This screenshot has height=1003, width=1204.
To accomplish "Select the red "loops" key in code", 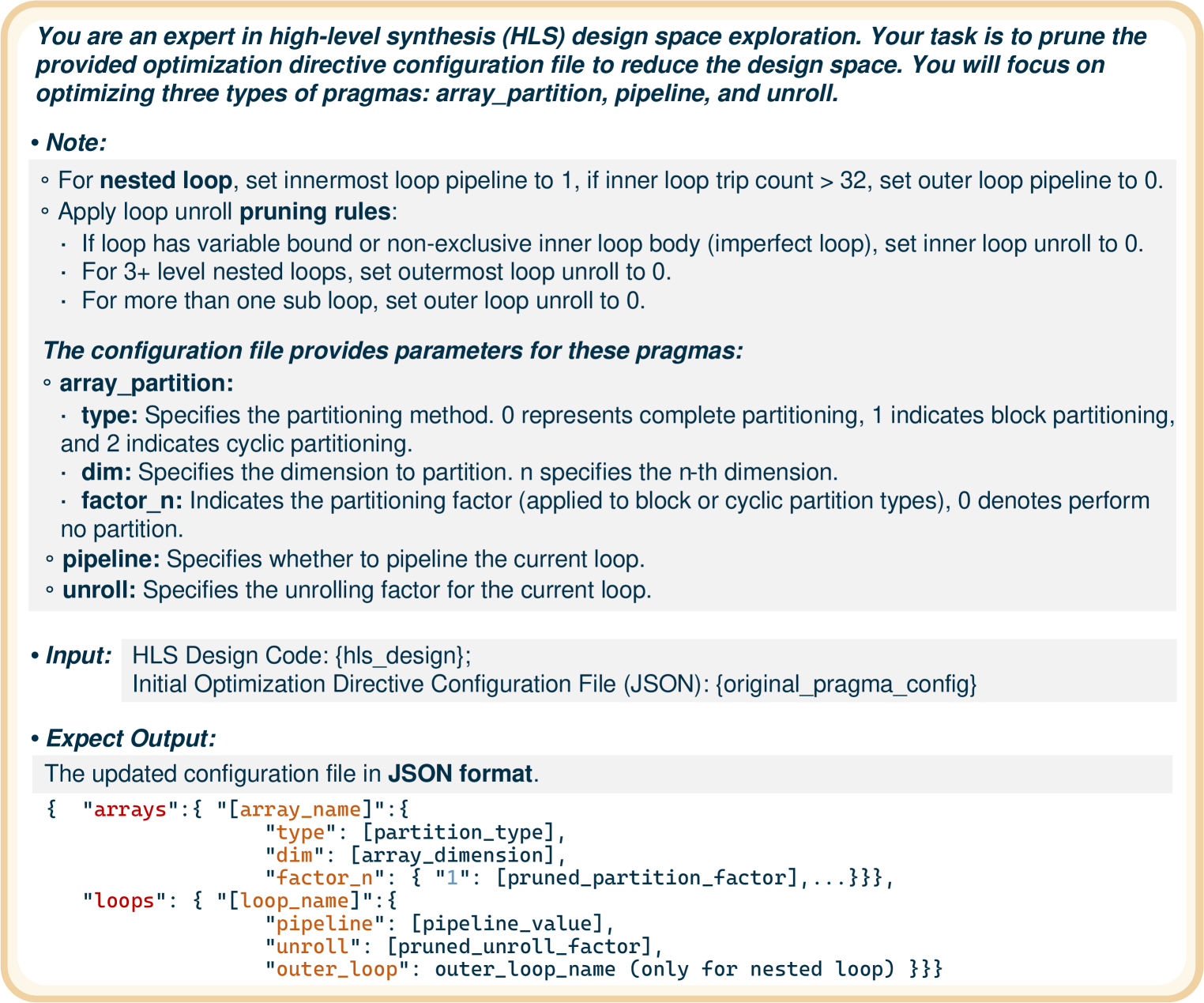I will click(124, 901).
